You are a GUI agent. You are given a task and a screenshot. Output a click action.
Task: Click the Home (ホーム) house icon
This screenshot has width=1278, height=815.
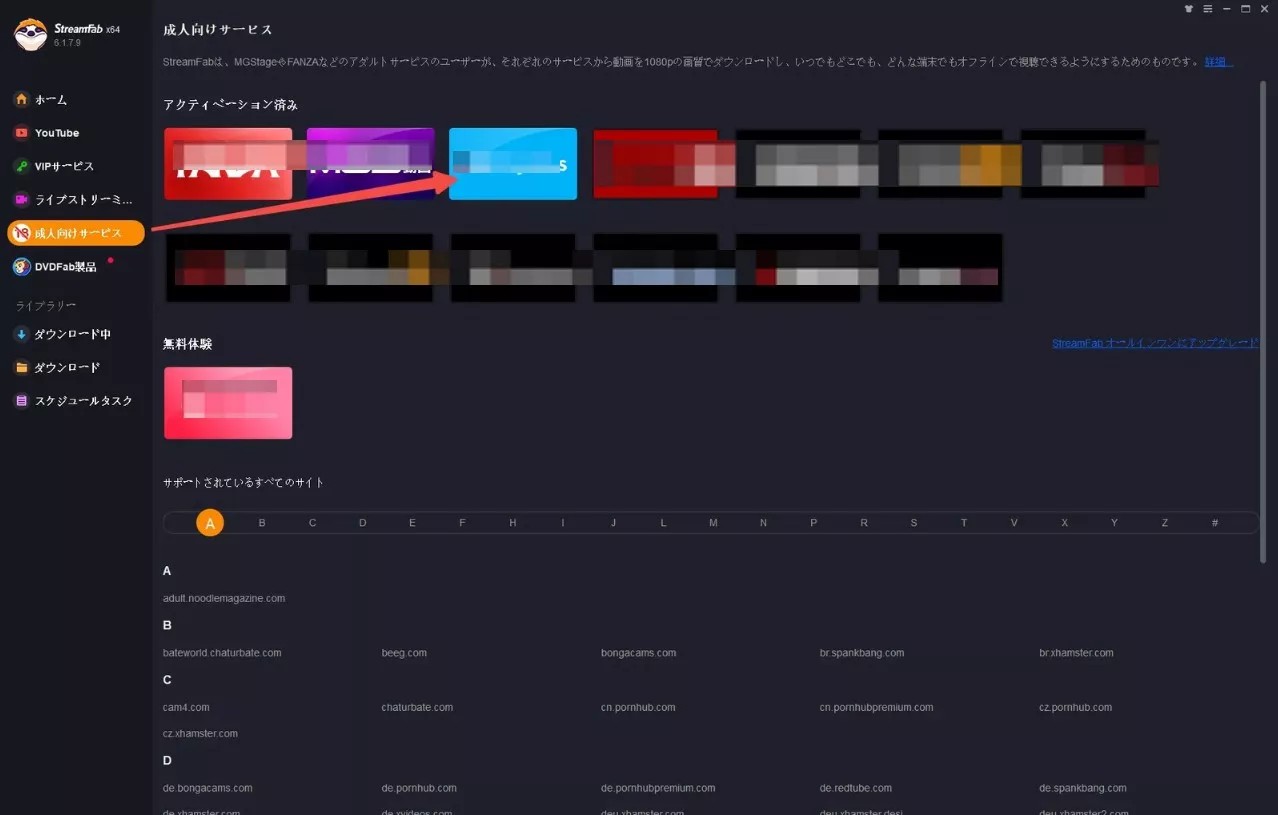[21, 100]
